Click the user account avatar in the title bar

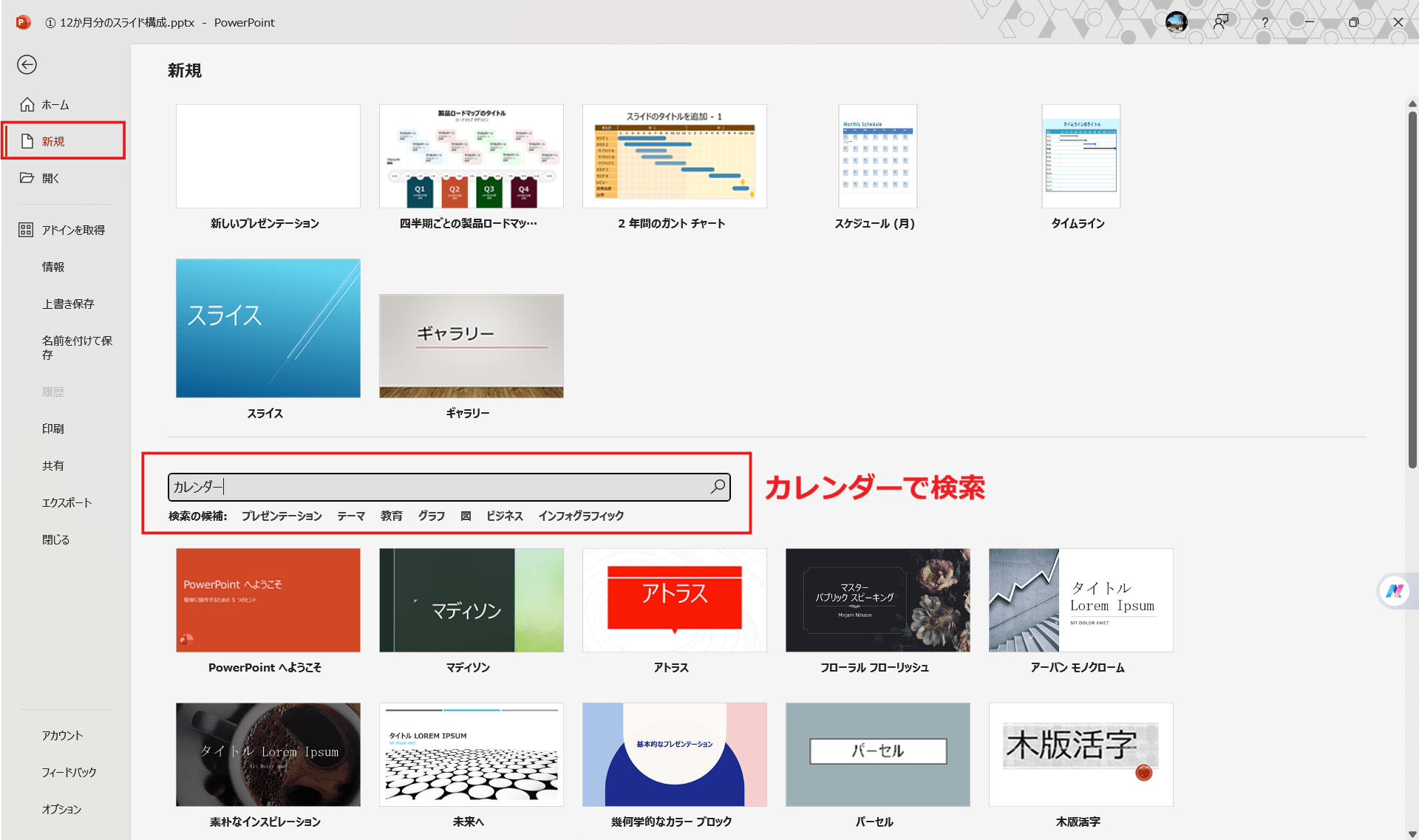coord(1177,22)
